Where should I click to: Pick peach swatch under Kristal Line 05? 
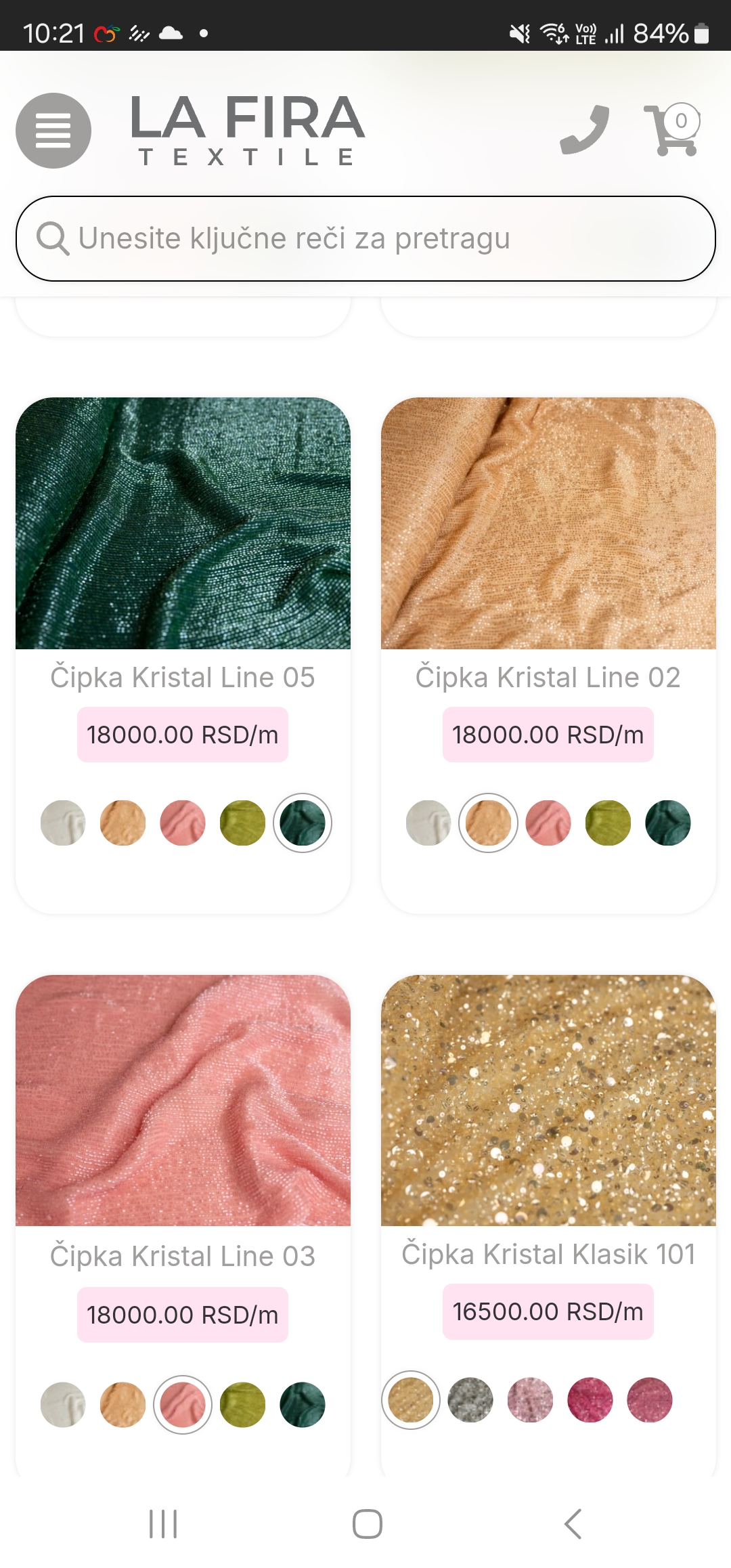(x=123, y=823)
